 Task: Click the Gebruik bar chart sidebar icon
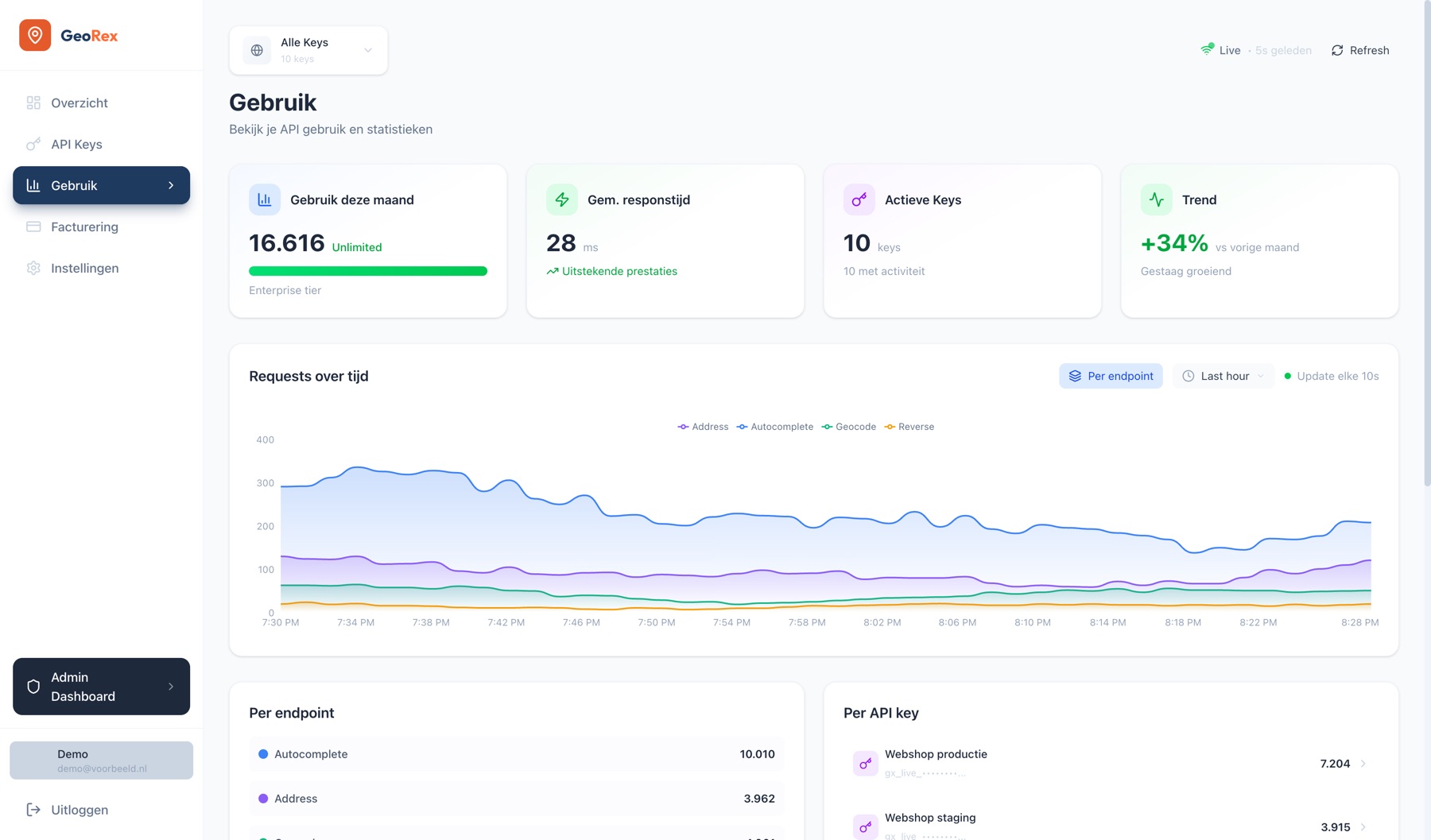pyautogui.click(x=33, y=185)
